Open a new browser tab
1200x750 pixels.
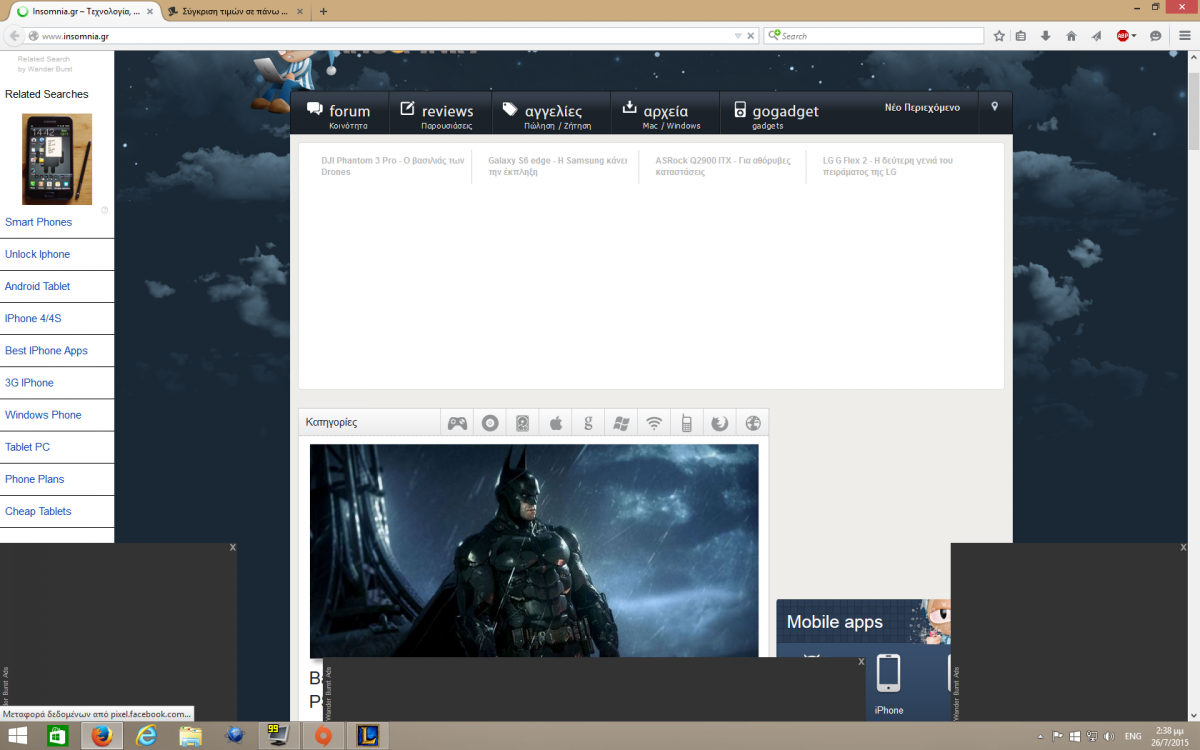pos(323,11)
